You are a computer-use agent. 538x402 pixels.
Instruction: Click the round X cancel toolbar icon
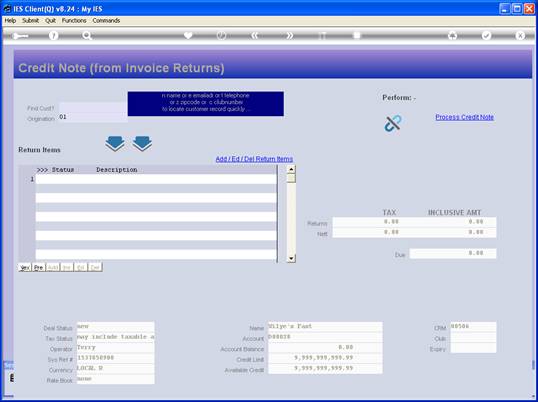point(520,36)
